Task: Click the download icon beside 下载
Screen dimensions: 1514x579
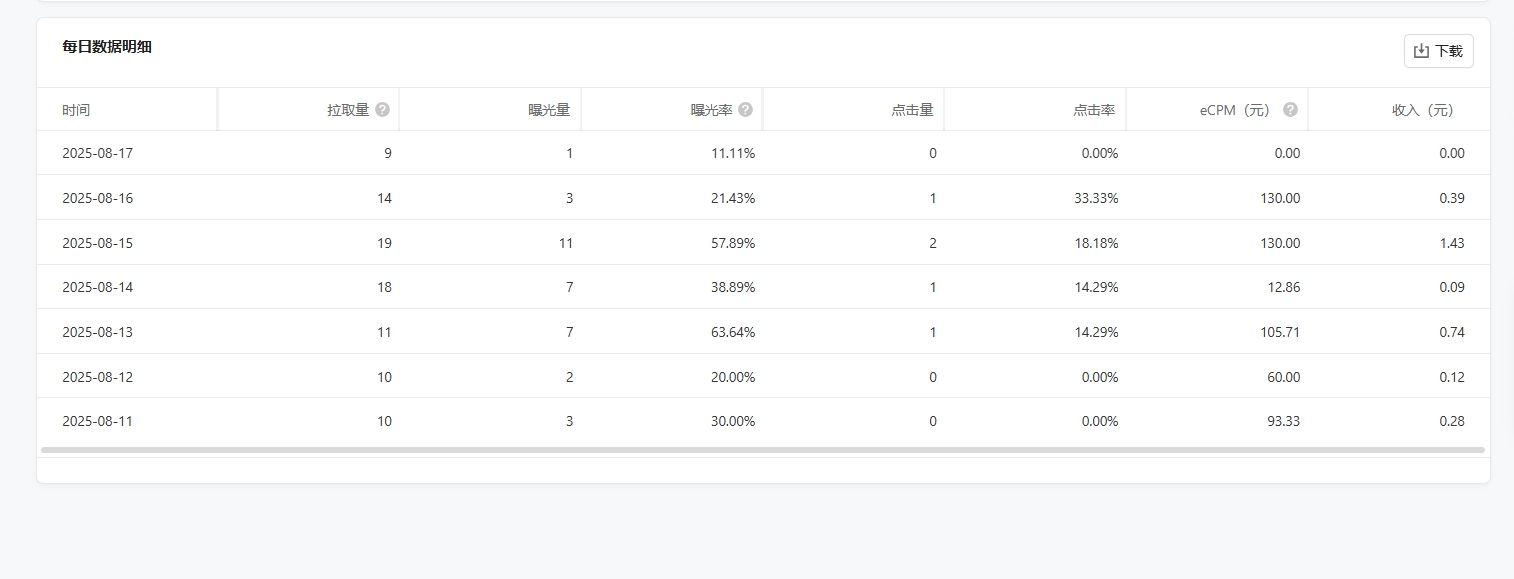Action: pyautogui.click(x=1421, y=51)
